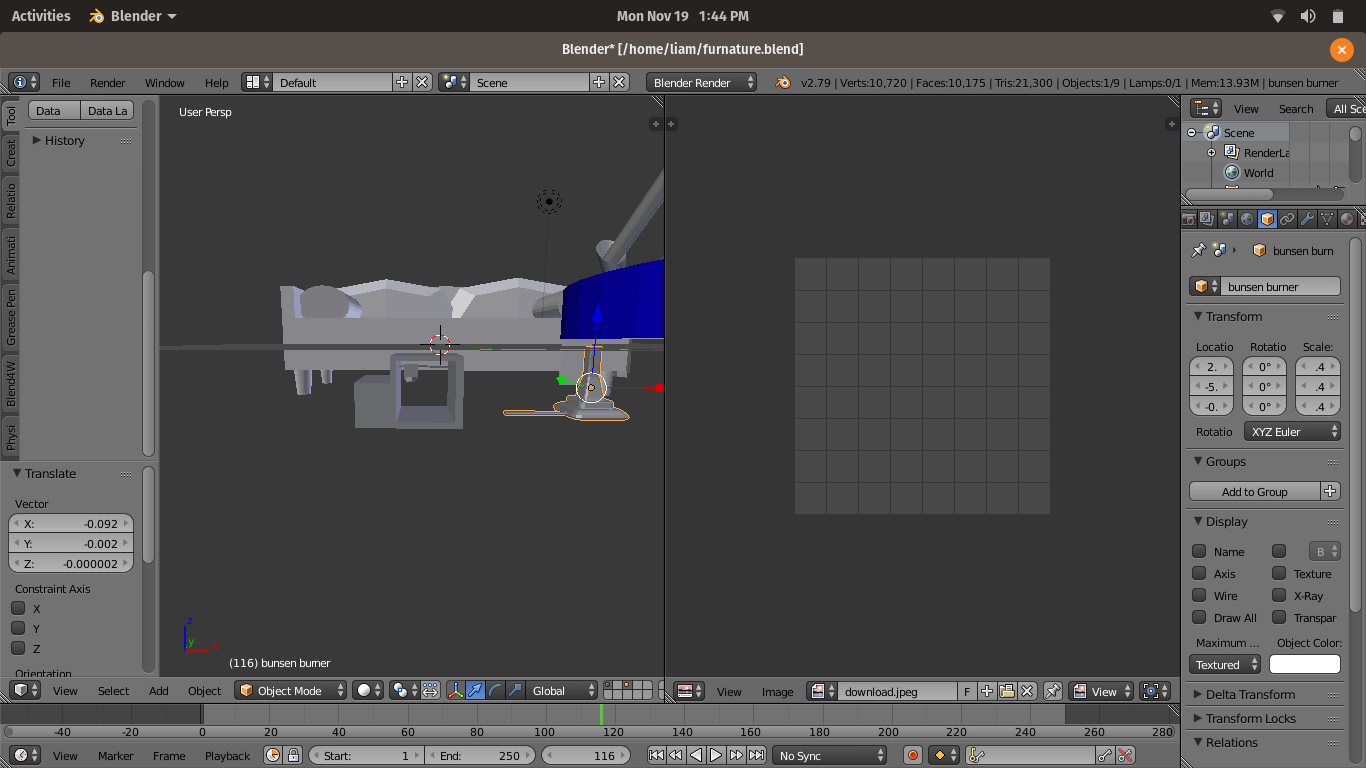Click the Object Color white swatch
Screen dimensions: 1366x768
pyautogui.click(x=1304, y=665)
